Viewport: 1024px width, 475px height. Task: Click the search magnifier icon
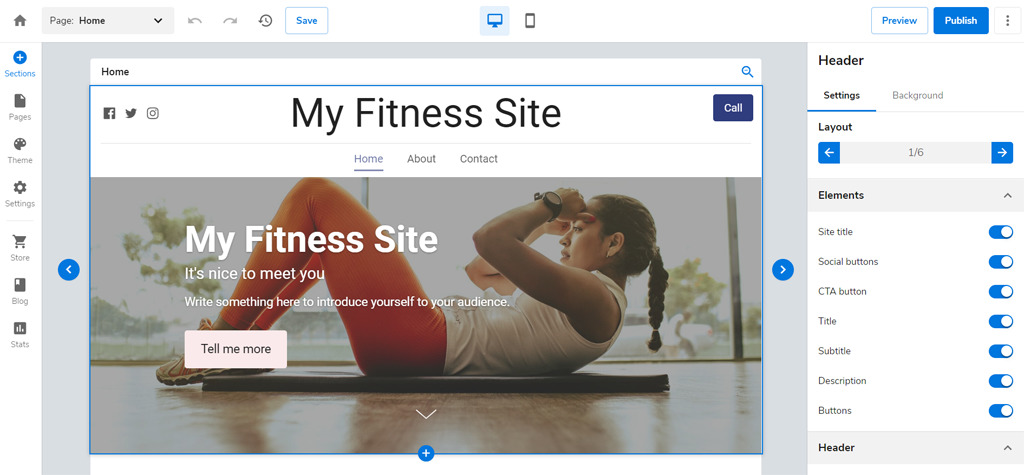click(x=747, y=72)
